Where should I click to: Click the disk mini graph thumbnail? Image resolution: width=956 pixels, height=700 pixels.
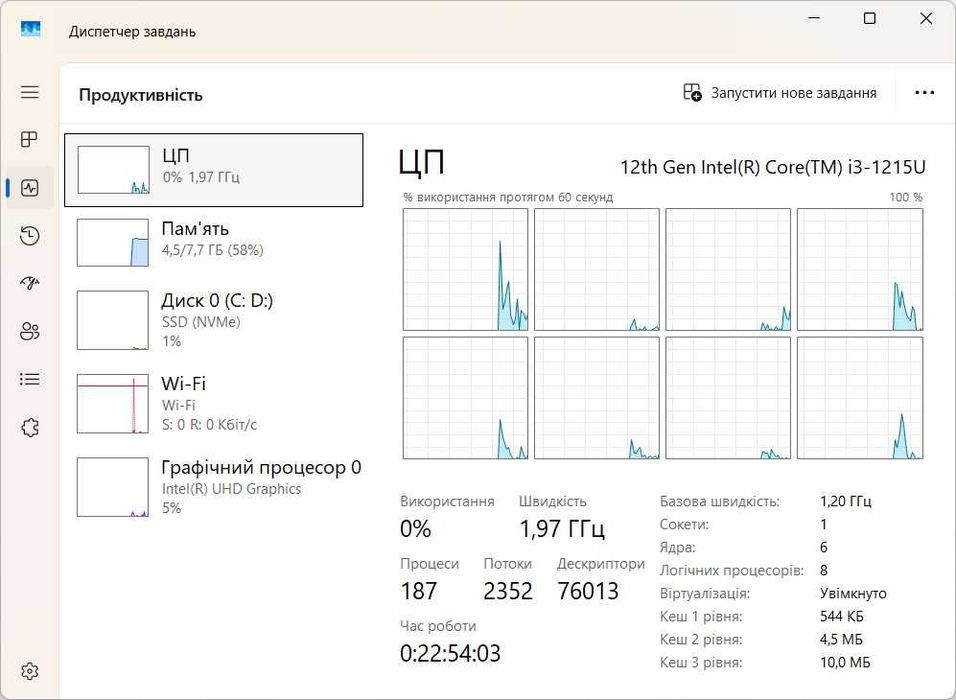click(x=113, y=320)
